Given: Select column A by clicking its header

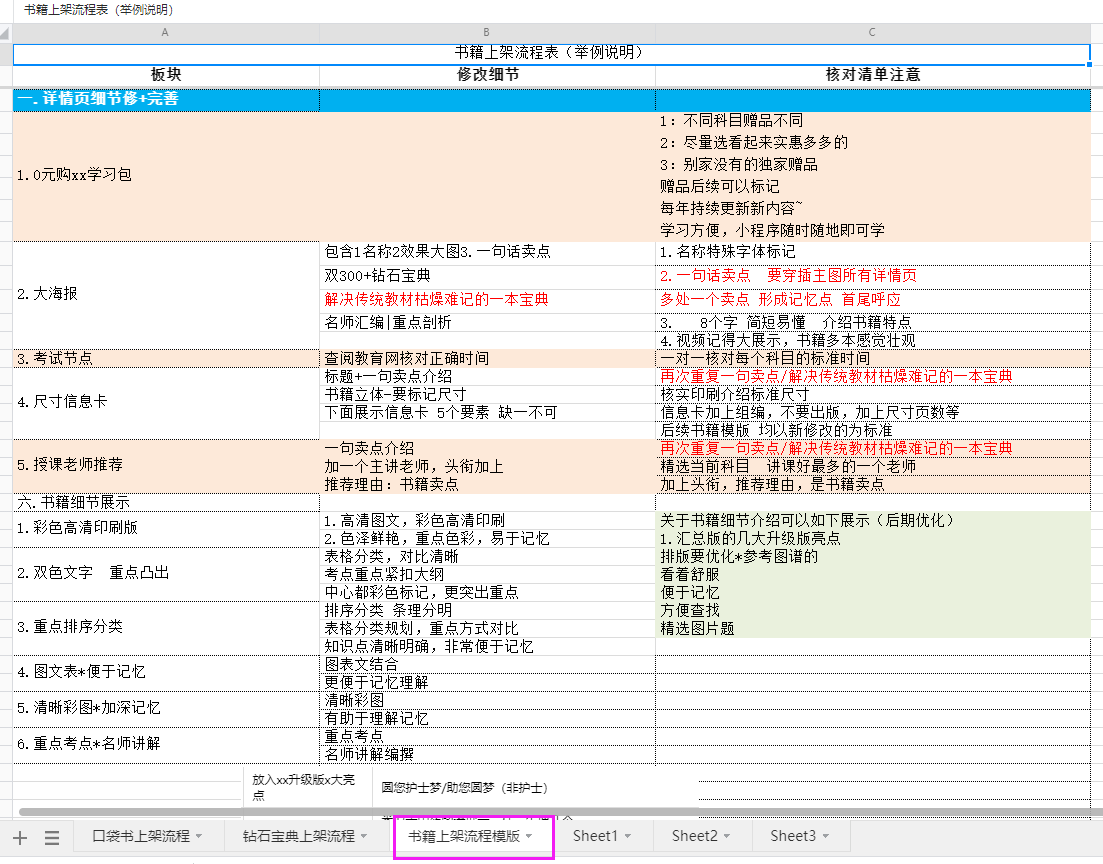Looking at the screenshot, I should (x=165, y=32).
